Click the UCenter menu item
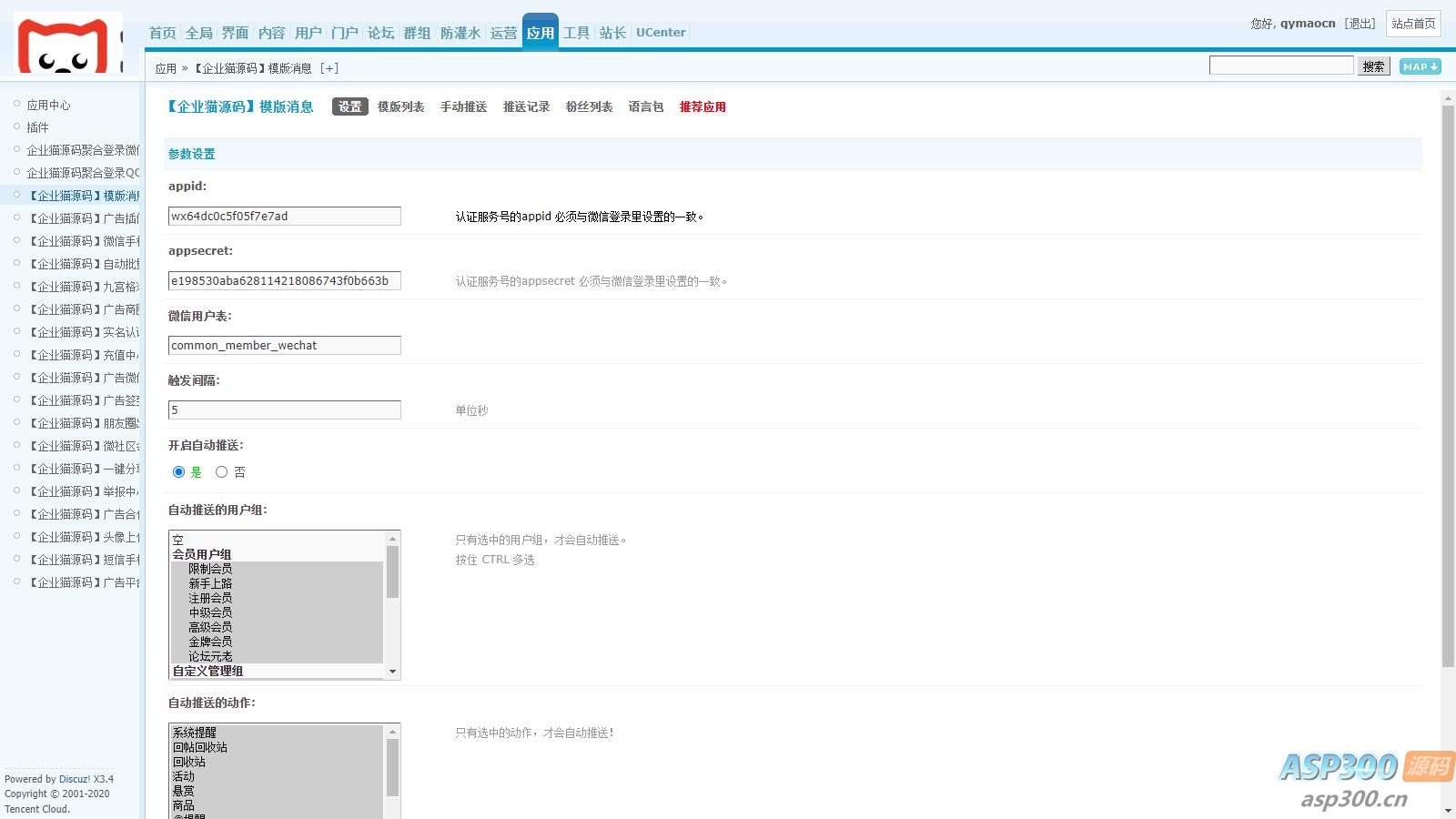Viewport: 1456px width, 819px height. pyautogui.click(x=661, y=33)
